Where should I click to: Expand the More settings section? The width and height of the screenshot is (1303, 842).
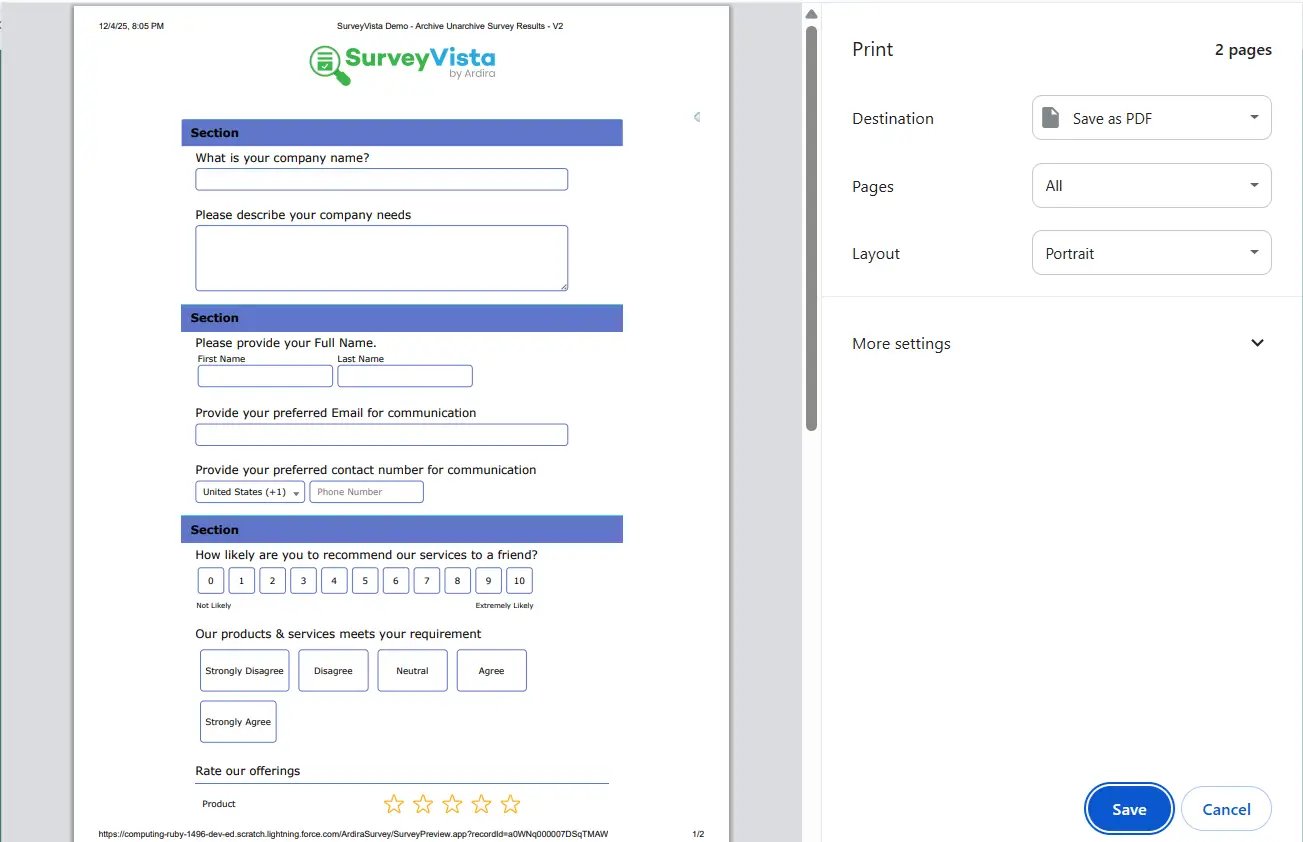(x=1062, y=343)
